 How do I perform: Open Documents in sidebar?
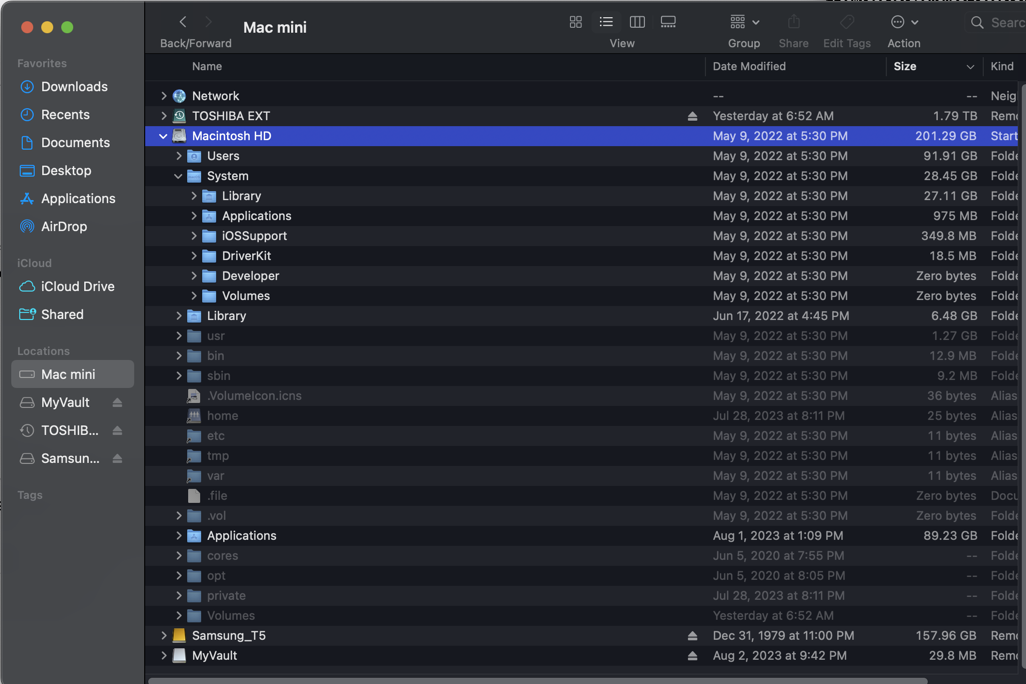coord(73,143)
